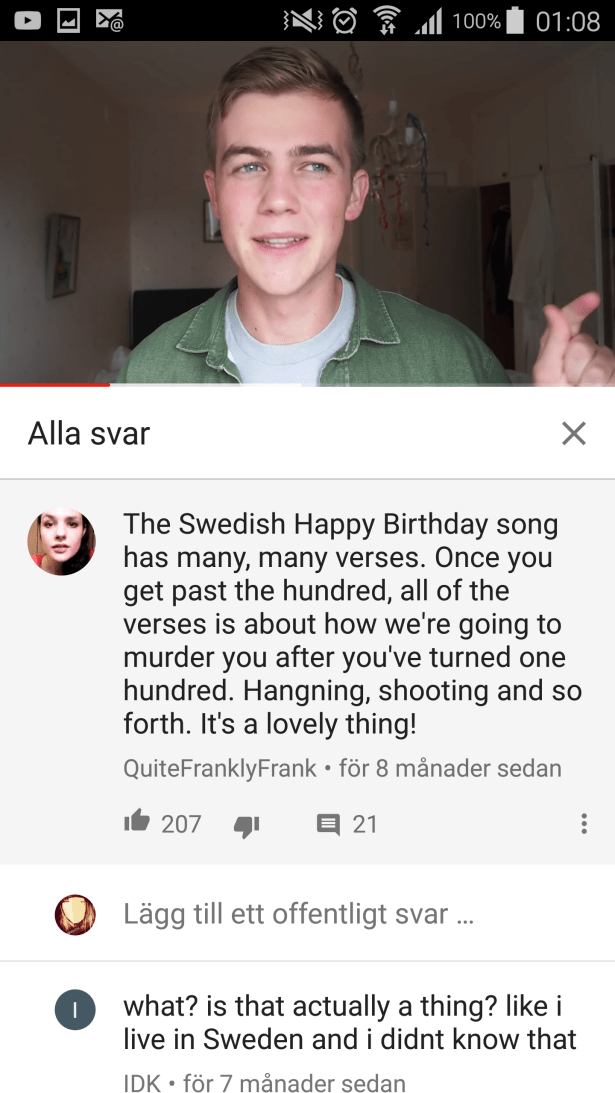
Task: Tap the IDK user avatar
Action: click(75, 1009)
